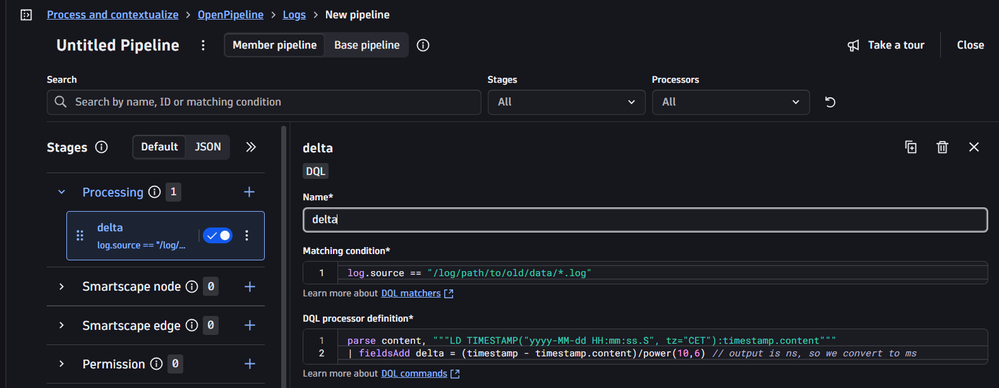Image resolution: width=999 pixels, height=388 pixels.
Task: Click the Take a tour megaphone icon
Action: click(x=854, y=45)
